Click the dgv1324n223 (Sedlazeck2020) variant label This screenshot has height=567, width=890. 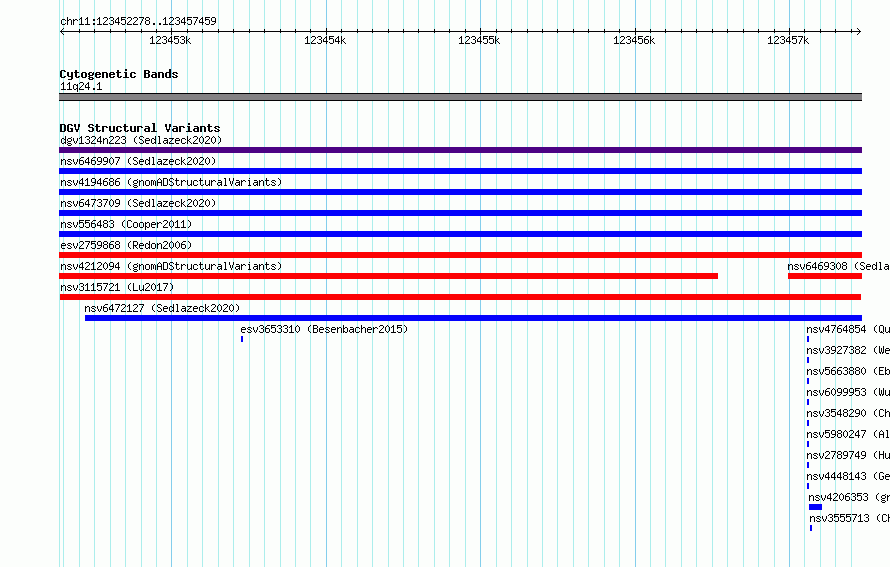141,140
